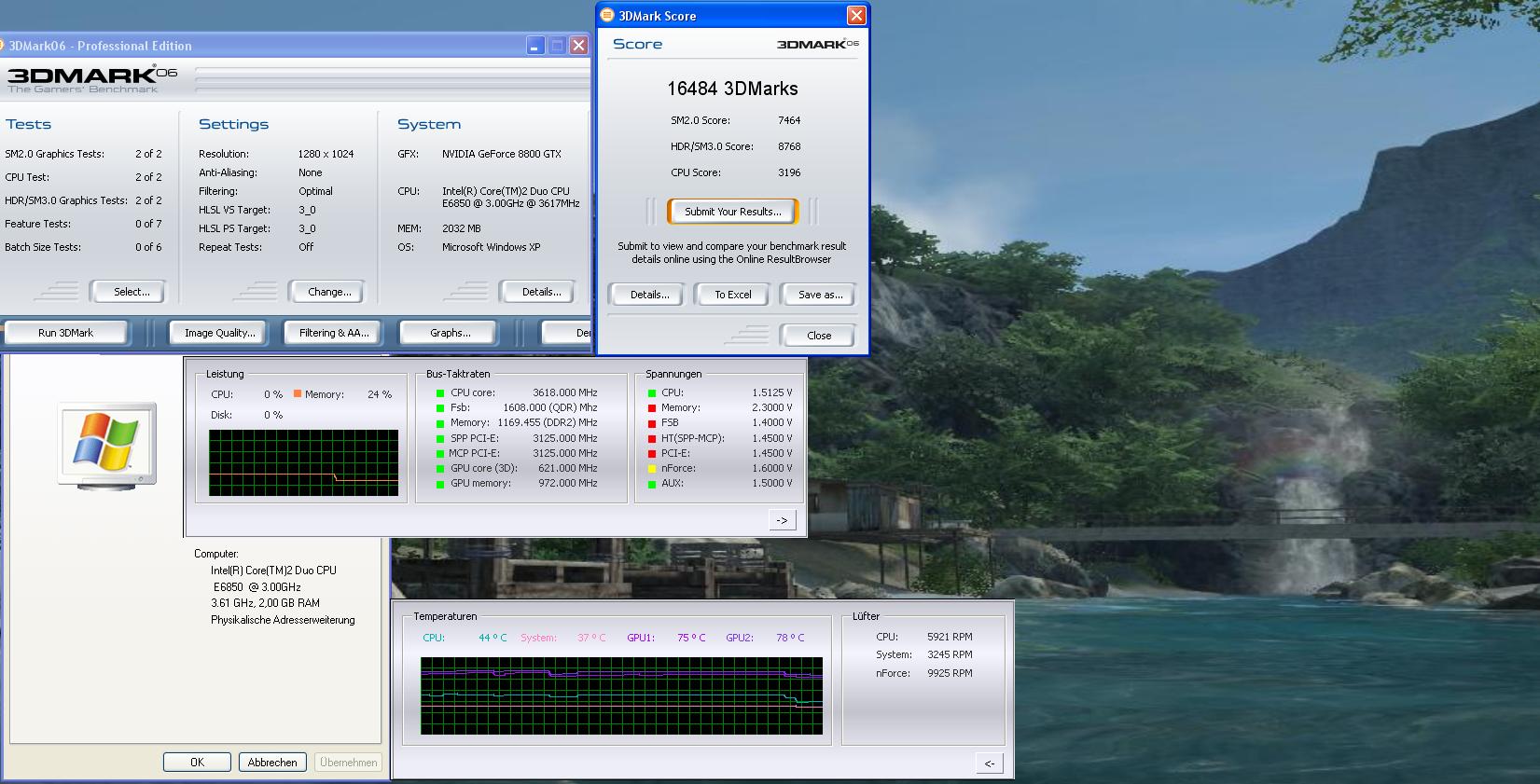This screenshot has height=784, width=1540.
Task: Click Physikalische Adresserweiterung text
Action: (x=283, y=620)
